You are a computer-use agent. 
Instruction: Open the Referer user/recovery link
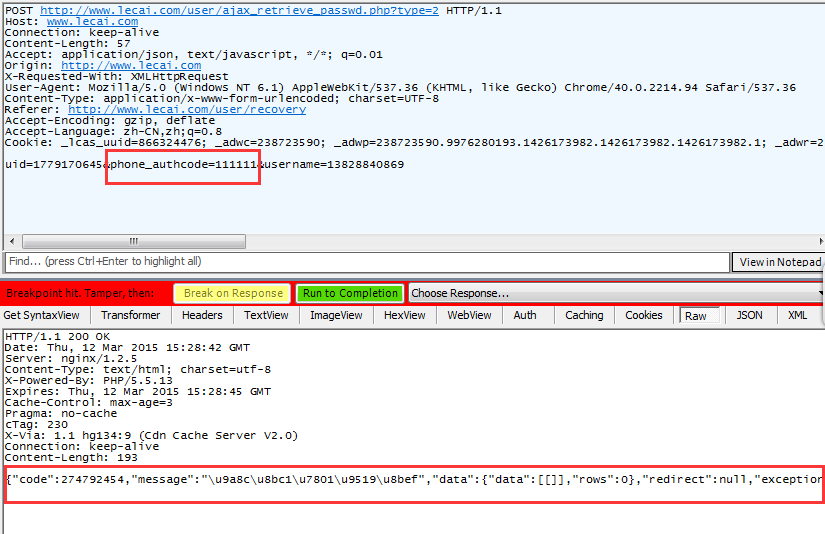[187, 109]
